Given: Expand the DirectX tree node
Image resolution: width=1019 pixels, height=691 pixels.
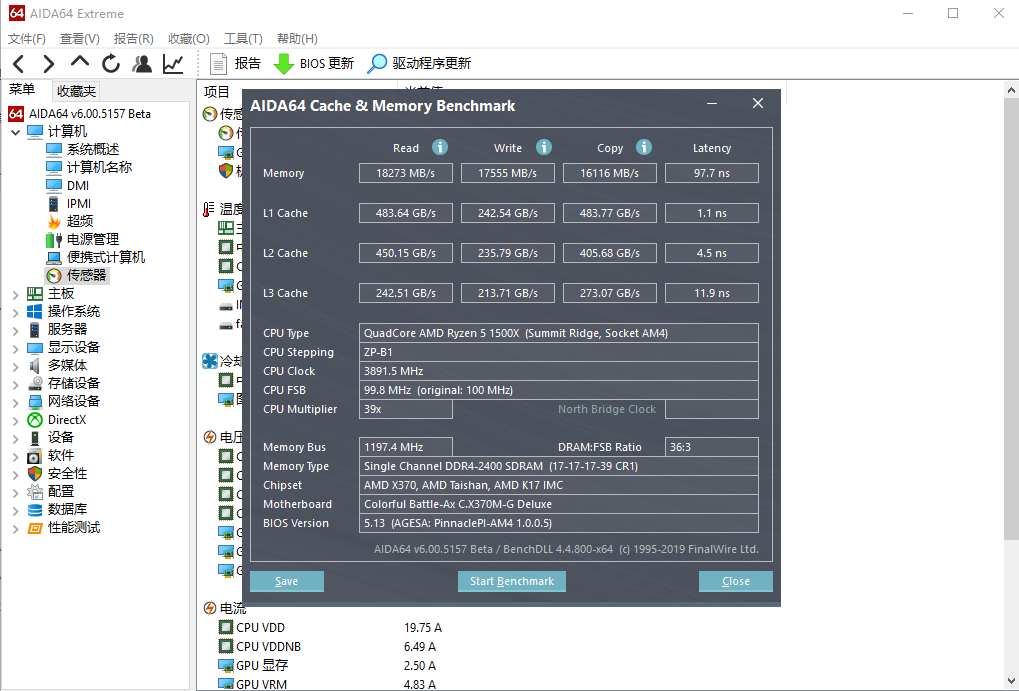Looking at the screenshot, I should [x=16, y=421].
